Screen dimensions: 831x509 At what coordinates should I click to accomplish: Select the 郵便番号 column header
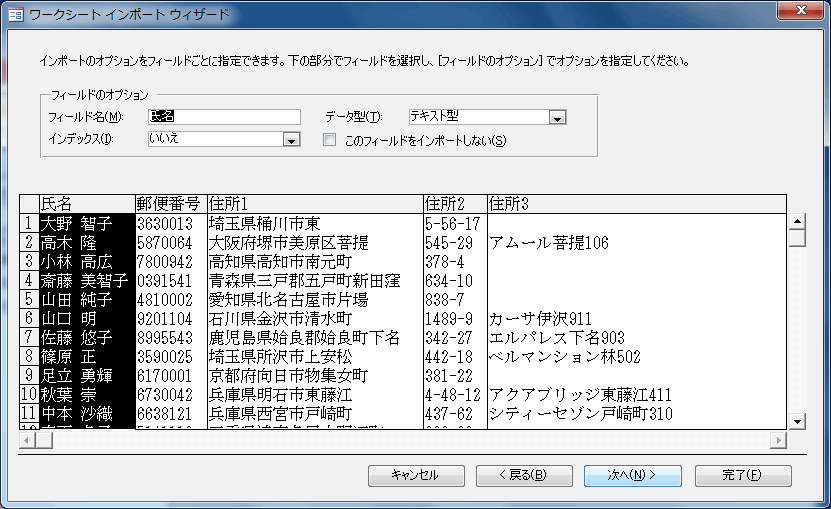171,204
